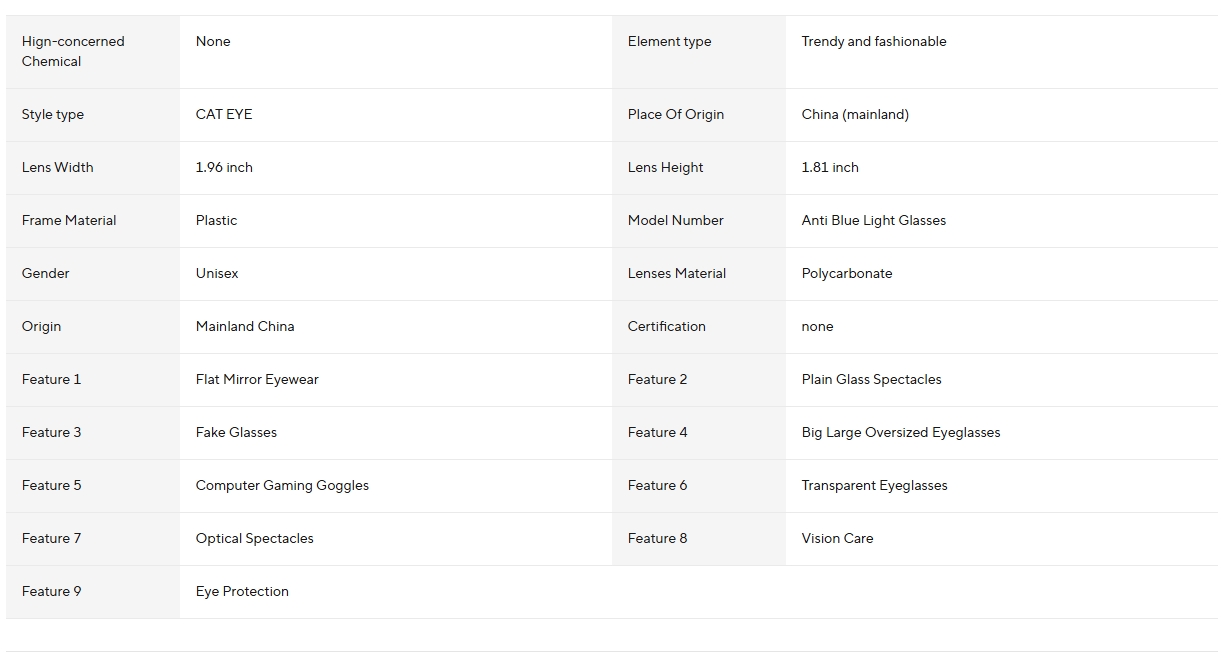Select the Lens Height value "1.81 inch"
The height and width of the screenshot is (653, 1222).
click(x=830, y=168)
